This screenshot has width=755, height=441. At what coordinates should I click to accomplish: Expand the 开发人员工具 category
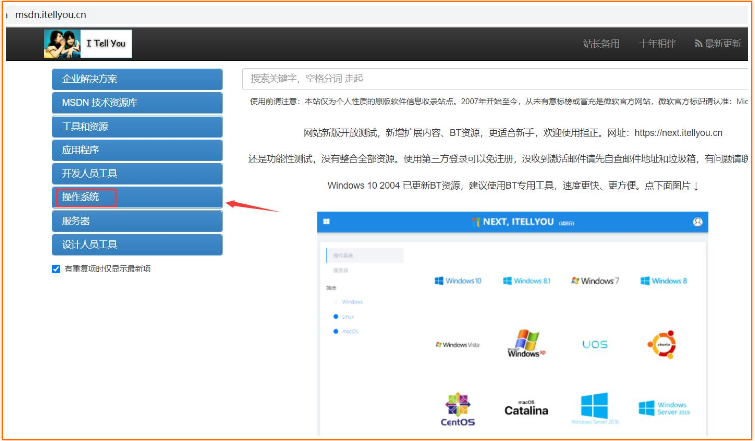coord(137,173)
